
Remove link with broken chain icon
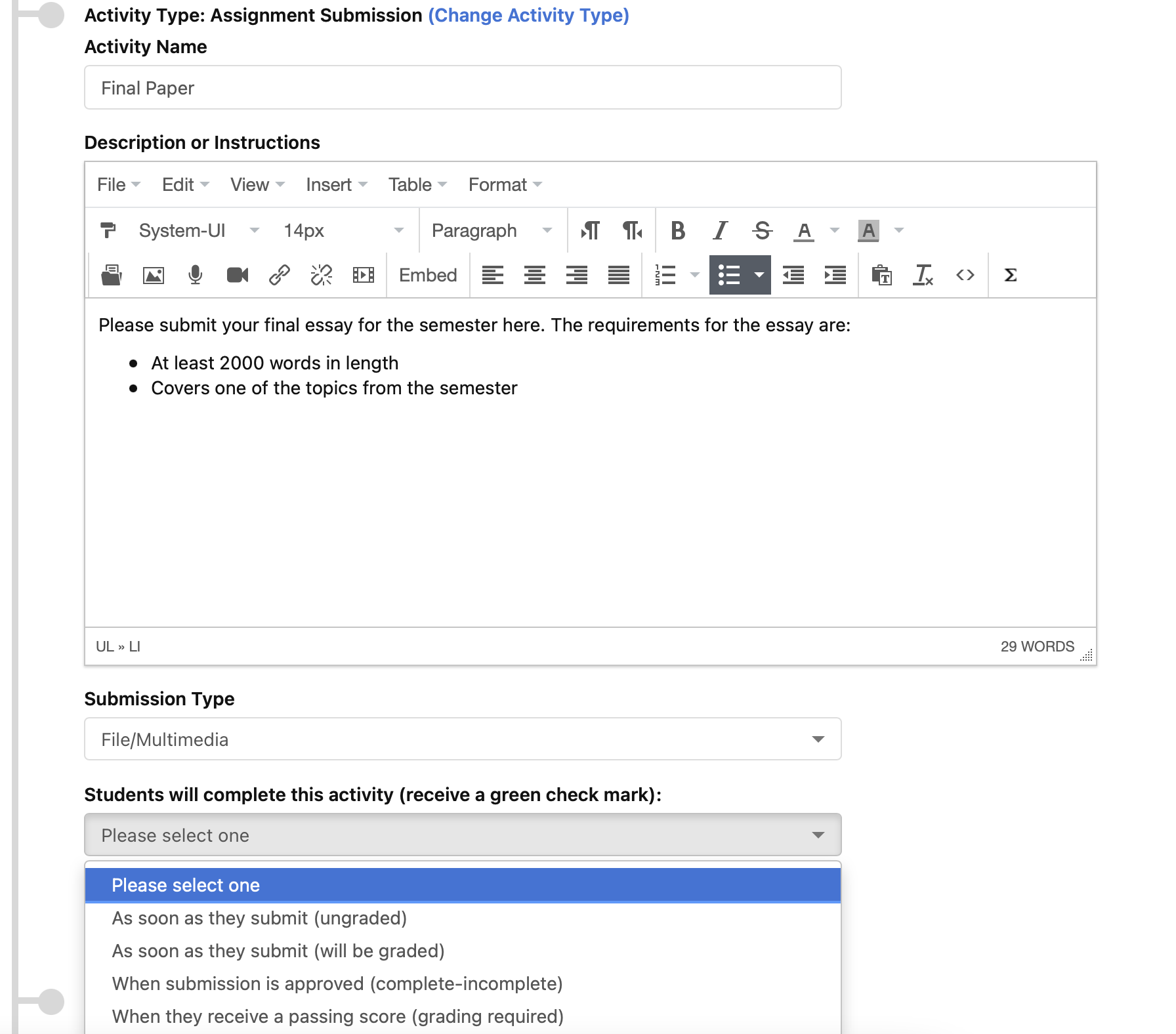(322, 275)
